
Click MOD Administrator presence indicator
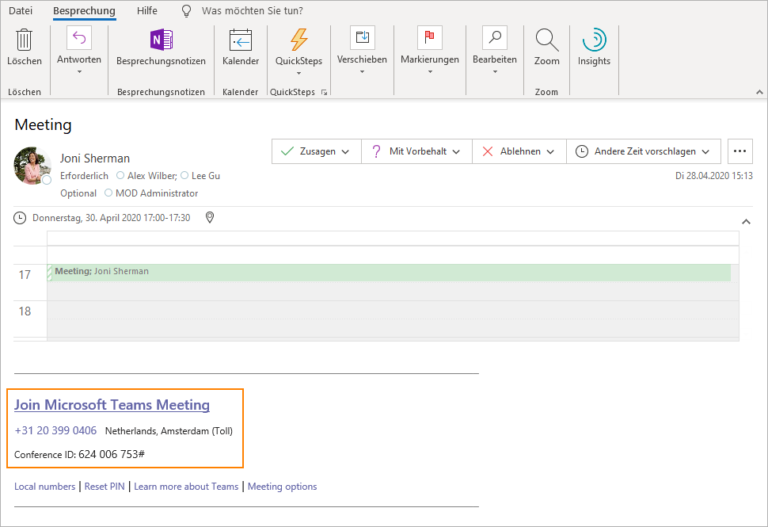click(x=108, y=193)
